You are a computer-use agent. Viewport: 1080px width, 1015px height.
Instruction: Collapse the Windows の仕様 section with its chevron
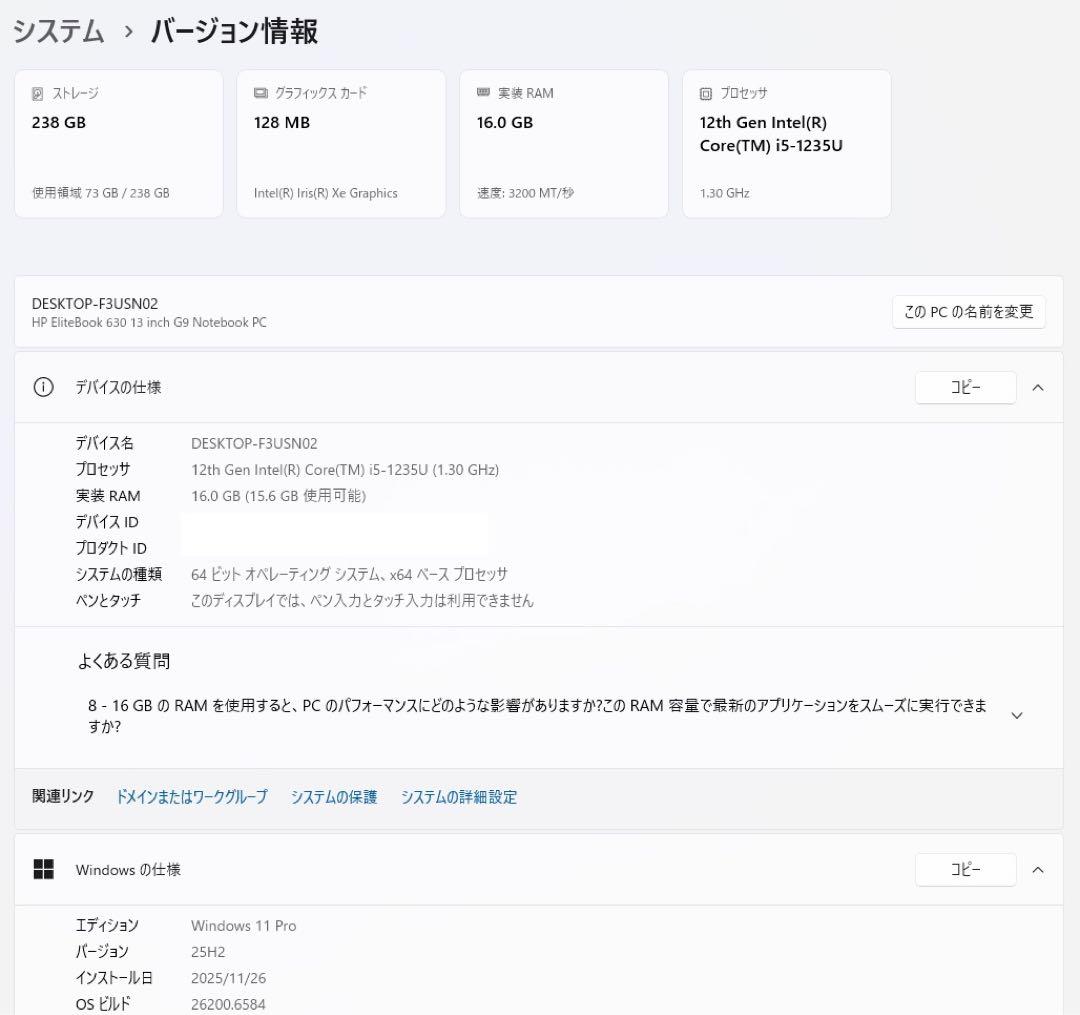tap(1037, 870)
